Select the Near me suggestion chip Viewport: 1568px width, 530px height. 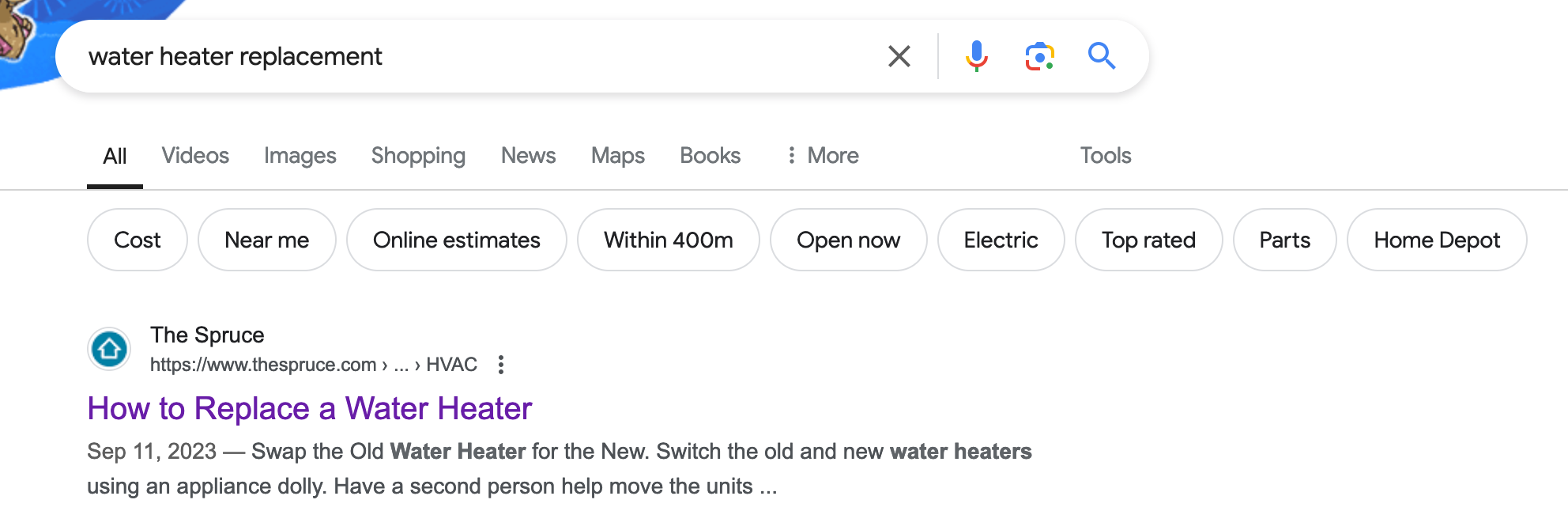point(266,240)
